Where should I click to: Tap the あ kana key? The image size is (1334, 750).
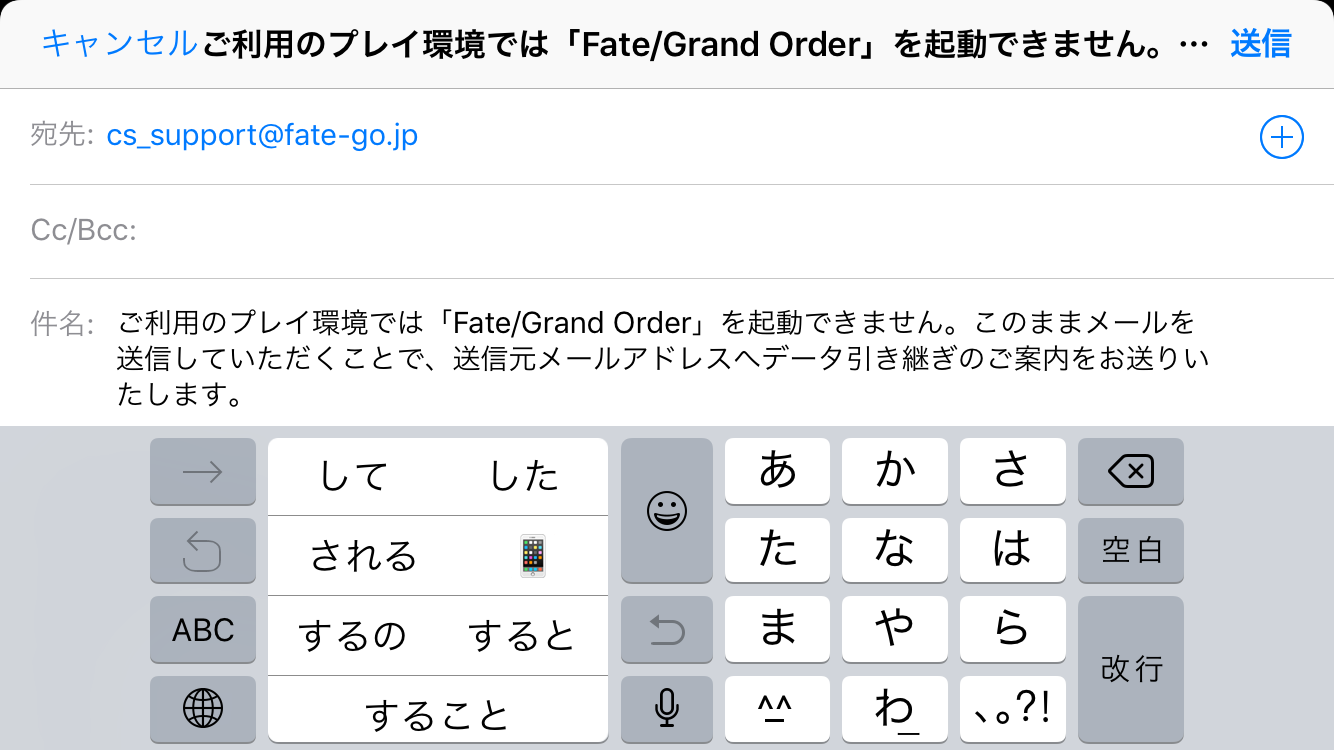[777, 470]
